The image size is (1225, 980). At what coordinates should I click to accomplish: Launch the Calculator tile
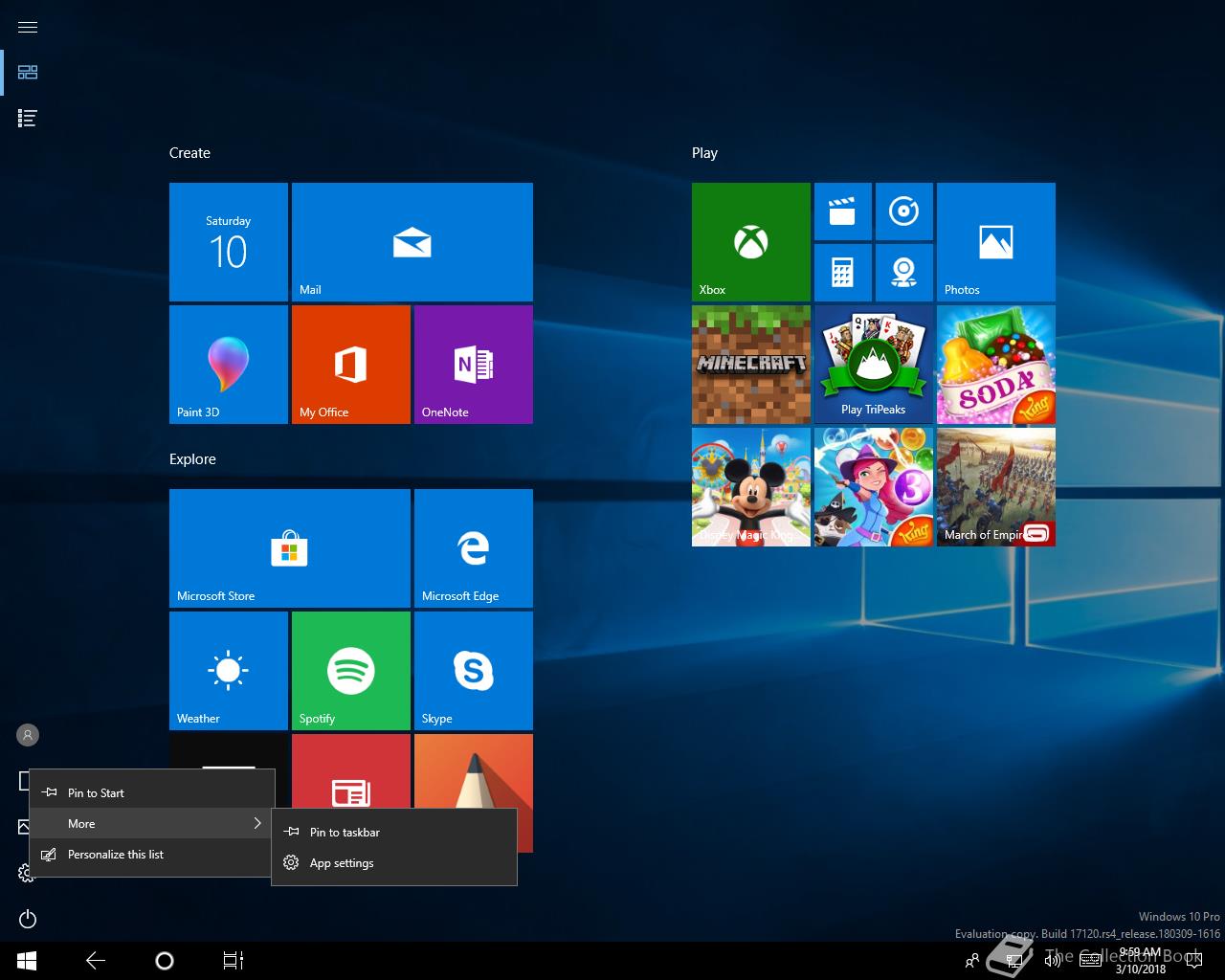pyautogui.click(x=843, y=273)
